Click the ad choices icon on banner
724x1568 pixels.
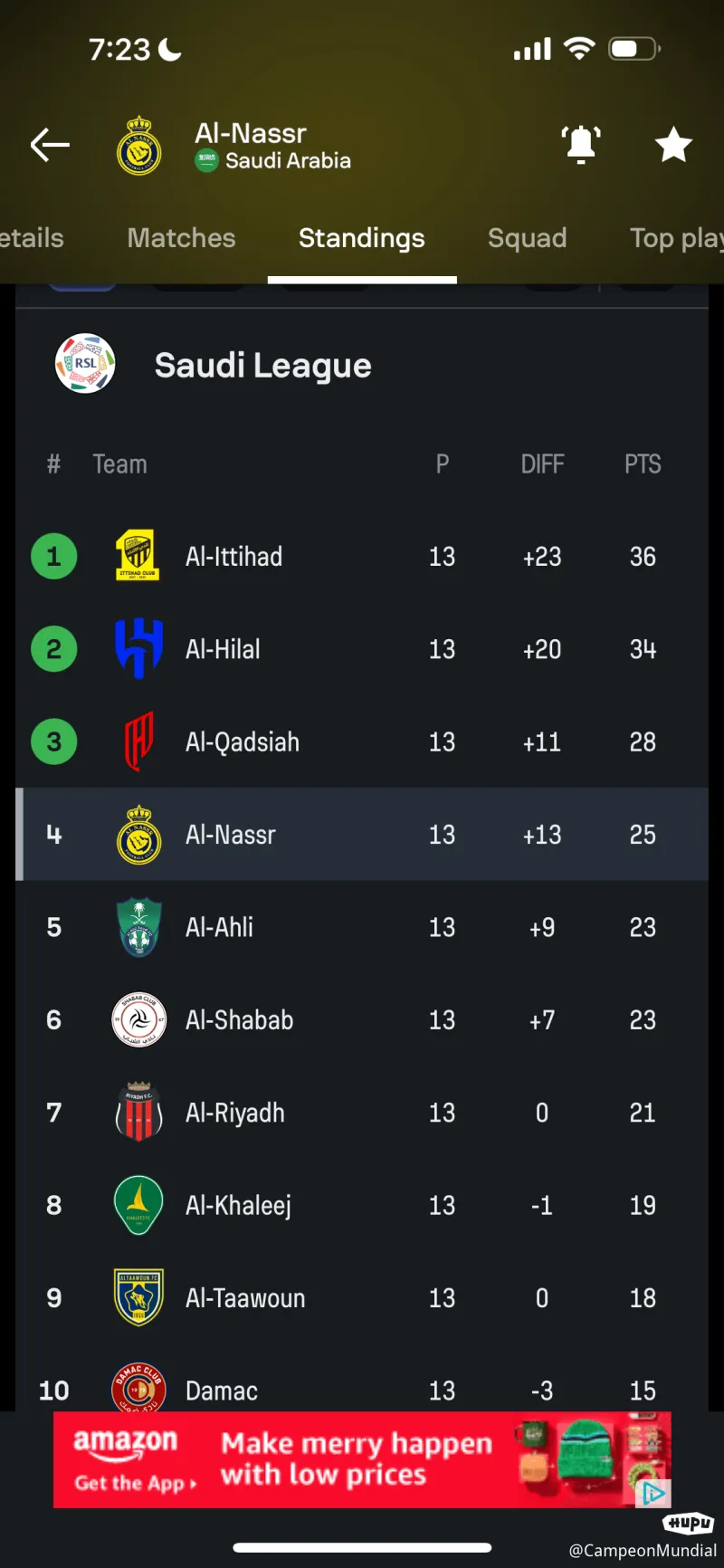pyautogui.click(x=653, y=1492)
